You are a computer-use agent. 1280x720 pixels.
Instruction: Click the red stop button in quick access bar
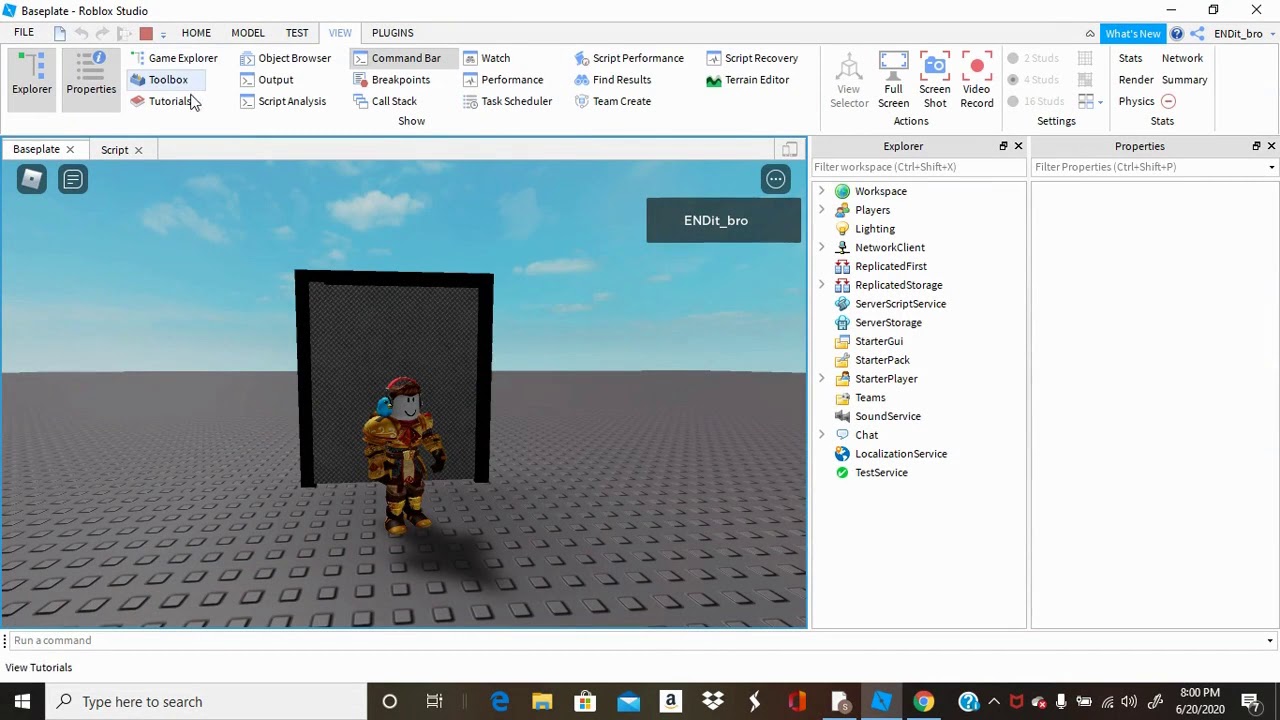tap(146, 33)
